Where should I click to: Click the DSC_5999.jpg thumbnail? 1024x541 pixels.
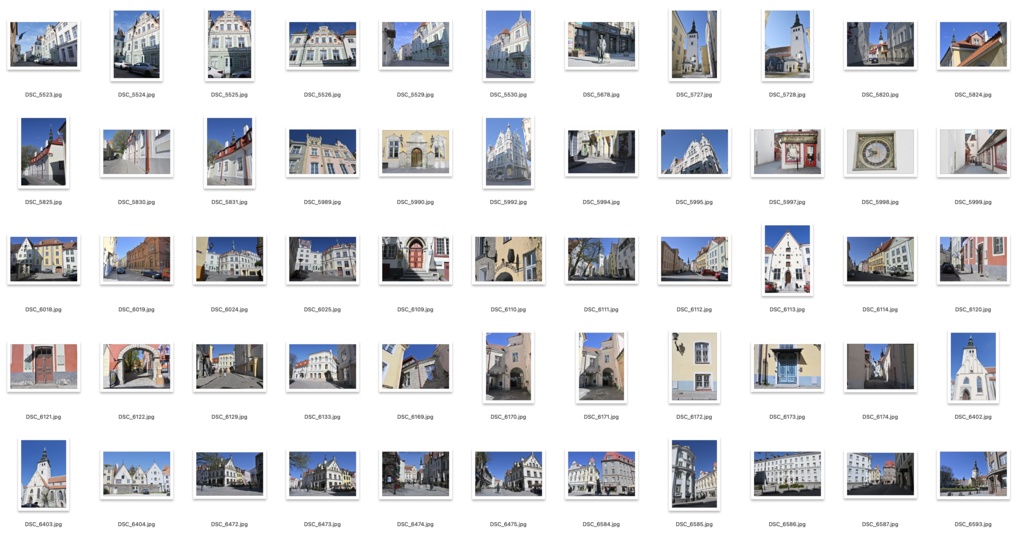tap(973, 152)
